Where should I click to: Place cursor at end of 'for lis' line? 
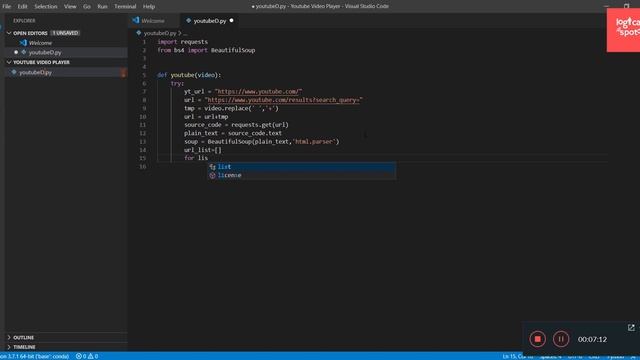208,158
